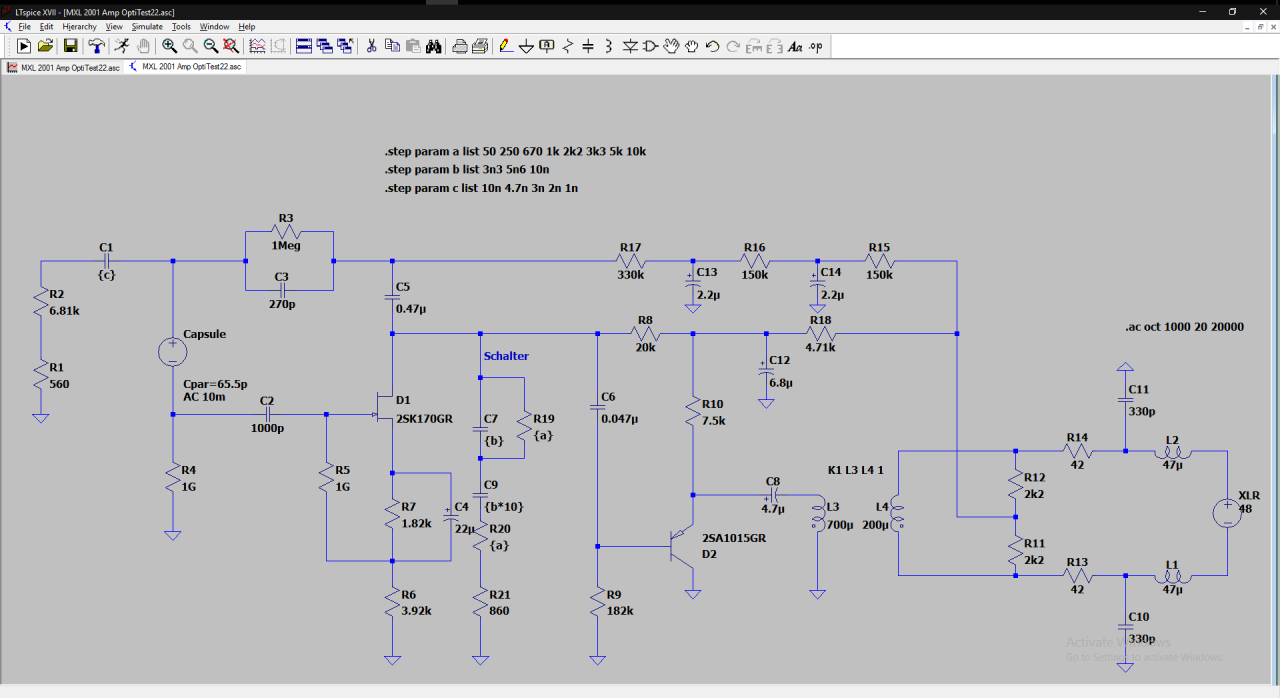This screenshot has height=698, width=1280.
Task: Insert Text with Aa icon
Action: coord(795,46)
